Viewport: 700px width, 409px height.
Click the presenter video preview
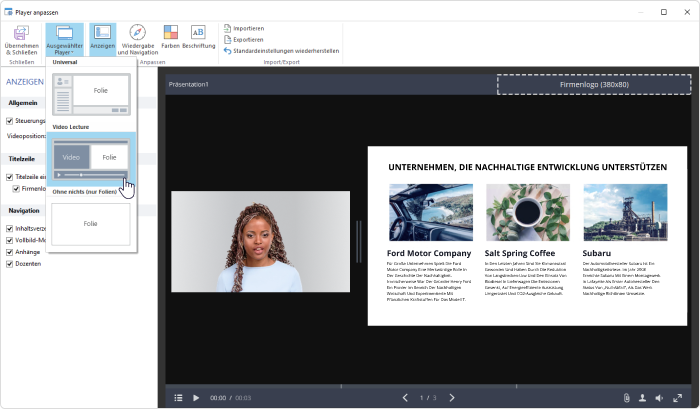(260, 242)
